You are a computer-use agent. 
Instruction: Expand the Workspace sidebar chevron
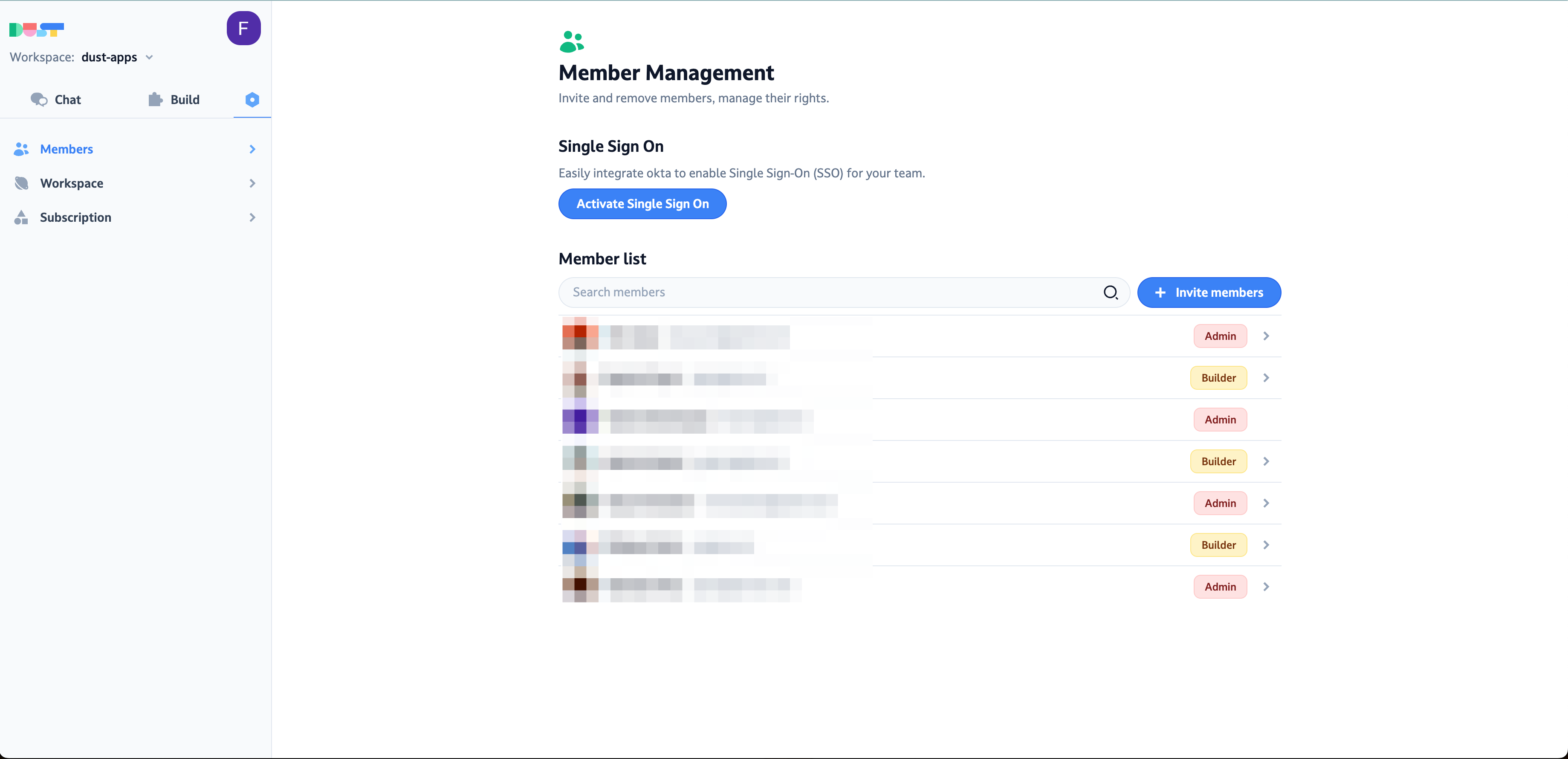[x=252, y=183]
